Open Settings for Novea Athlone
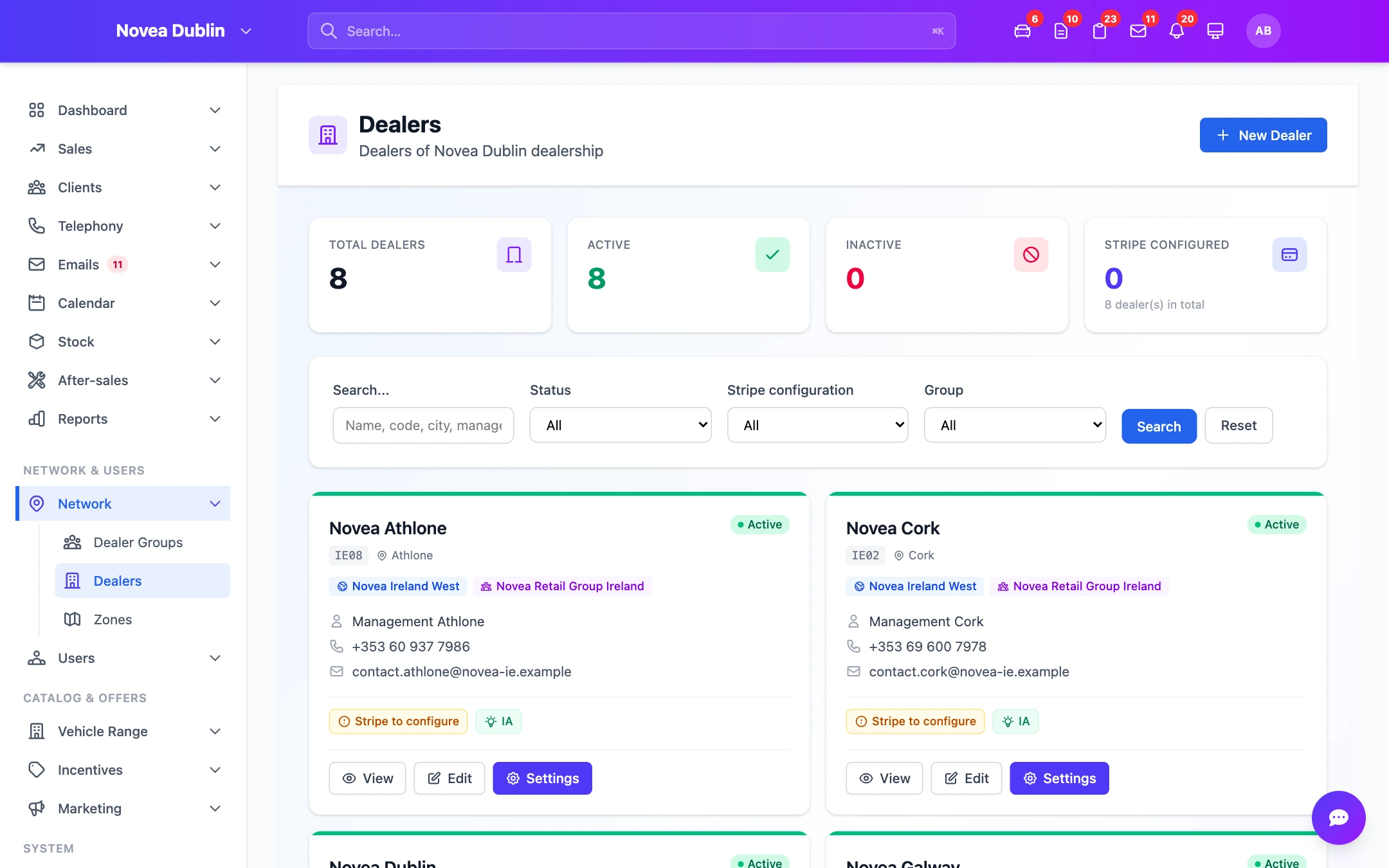This screenshot has width=1389, height=868. [x=542, y=778]
